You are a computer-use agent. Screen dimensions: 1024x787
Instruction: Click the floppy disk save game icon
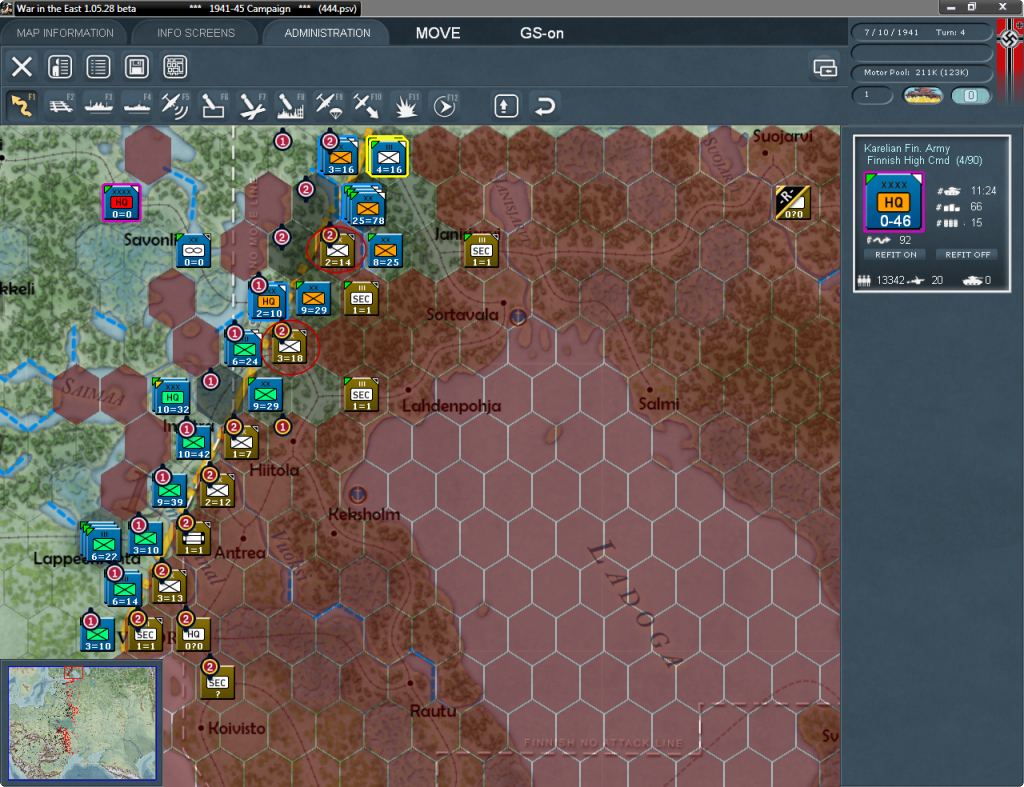[136, 67]
